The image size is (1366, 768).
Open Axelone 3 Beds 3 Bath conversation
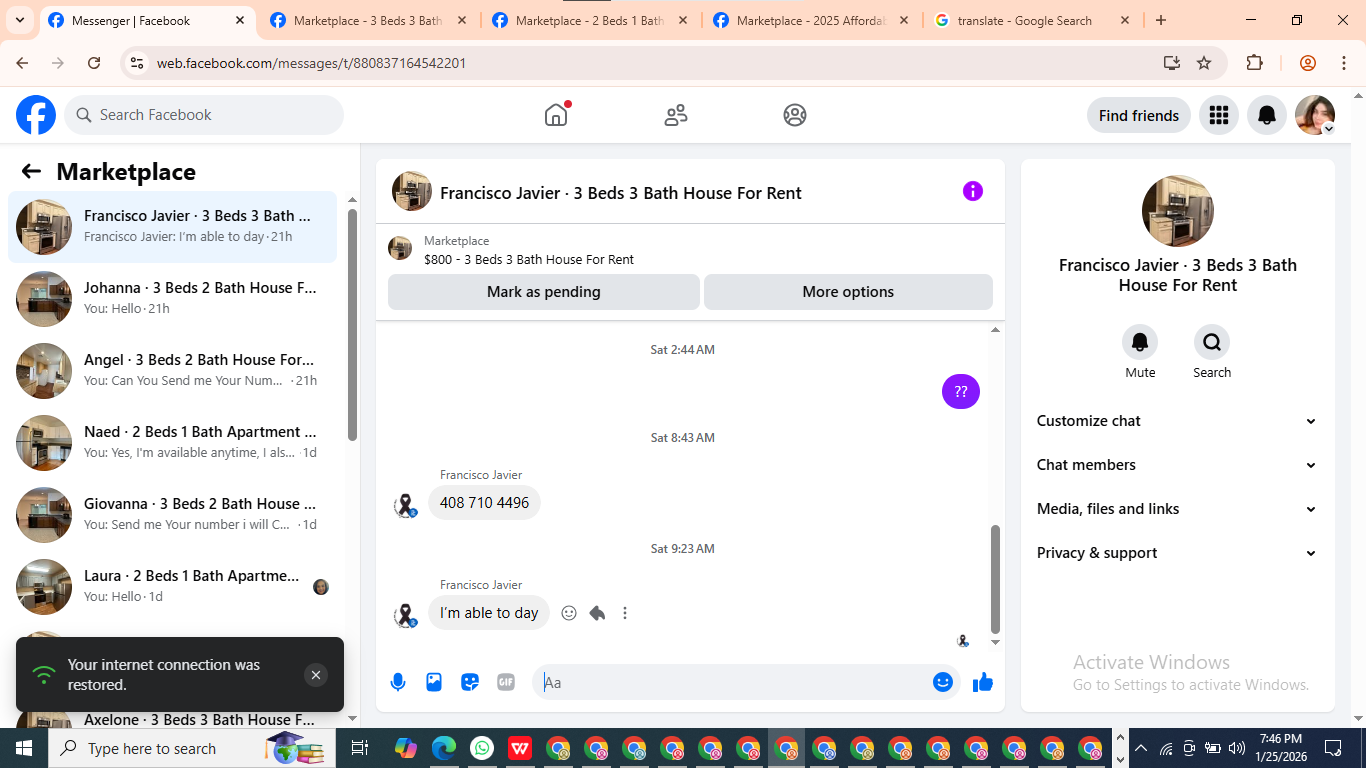(x=172, y=720)
